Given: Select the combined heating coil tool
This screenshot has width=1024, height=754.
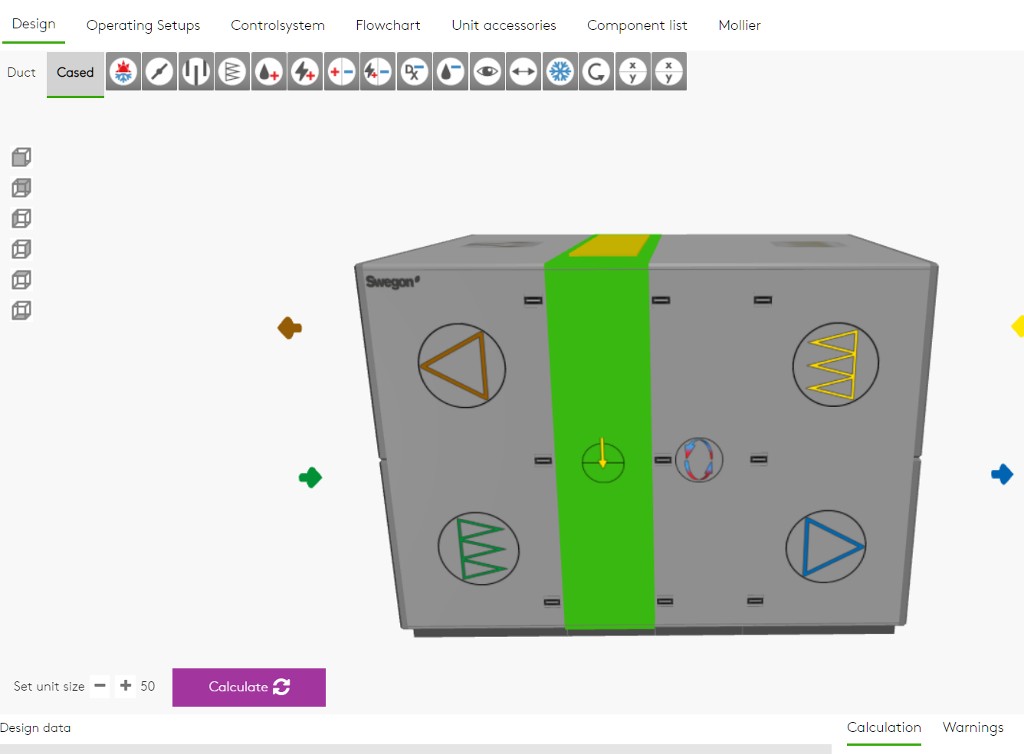Looking at the screenshot, I should click(x=341, y=71).
